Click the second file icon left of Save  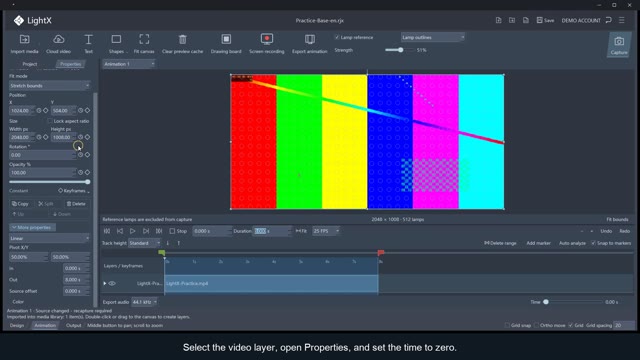pos(512,20)
